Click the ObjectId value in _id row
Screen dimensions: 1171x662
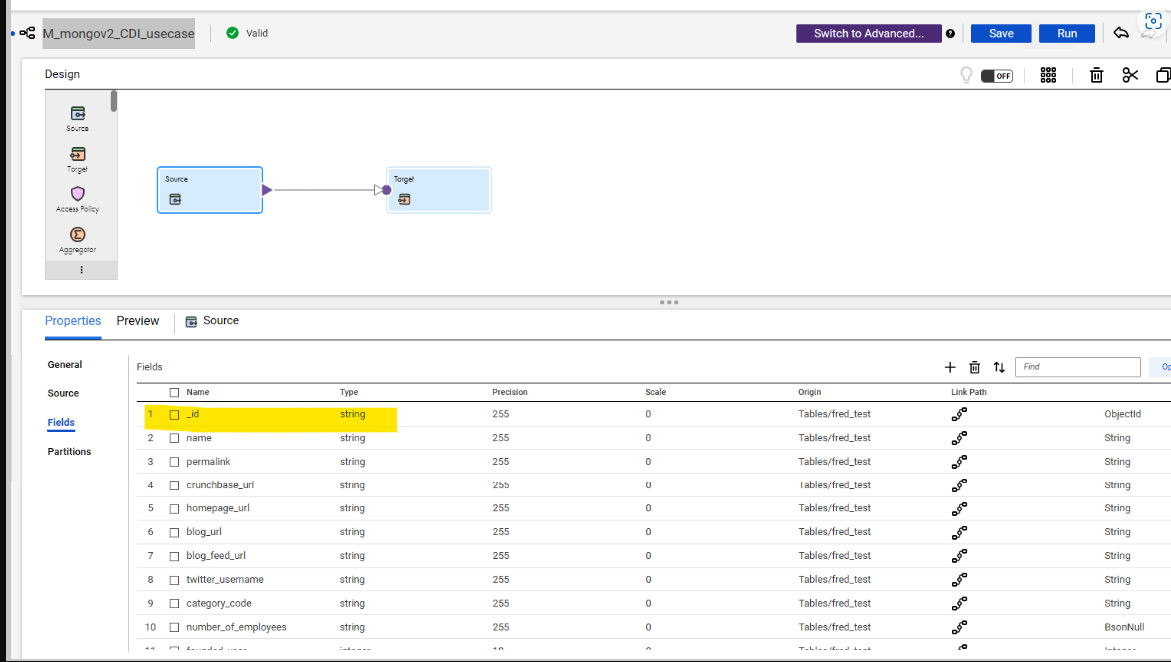point(1122,414)
